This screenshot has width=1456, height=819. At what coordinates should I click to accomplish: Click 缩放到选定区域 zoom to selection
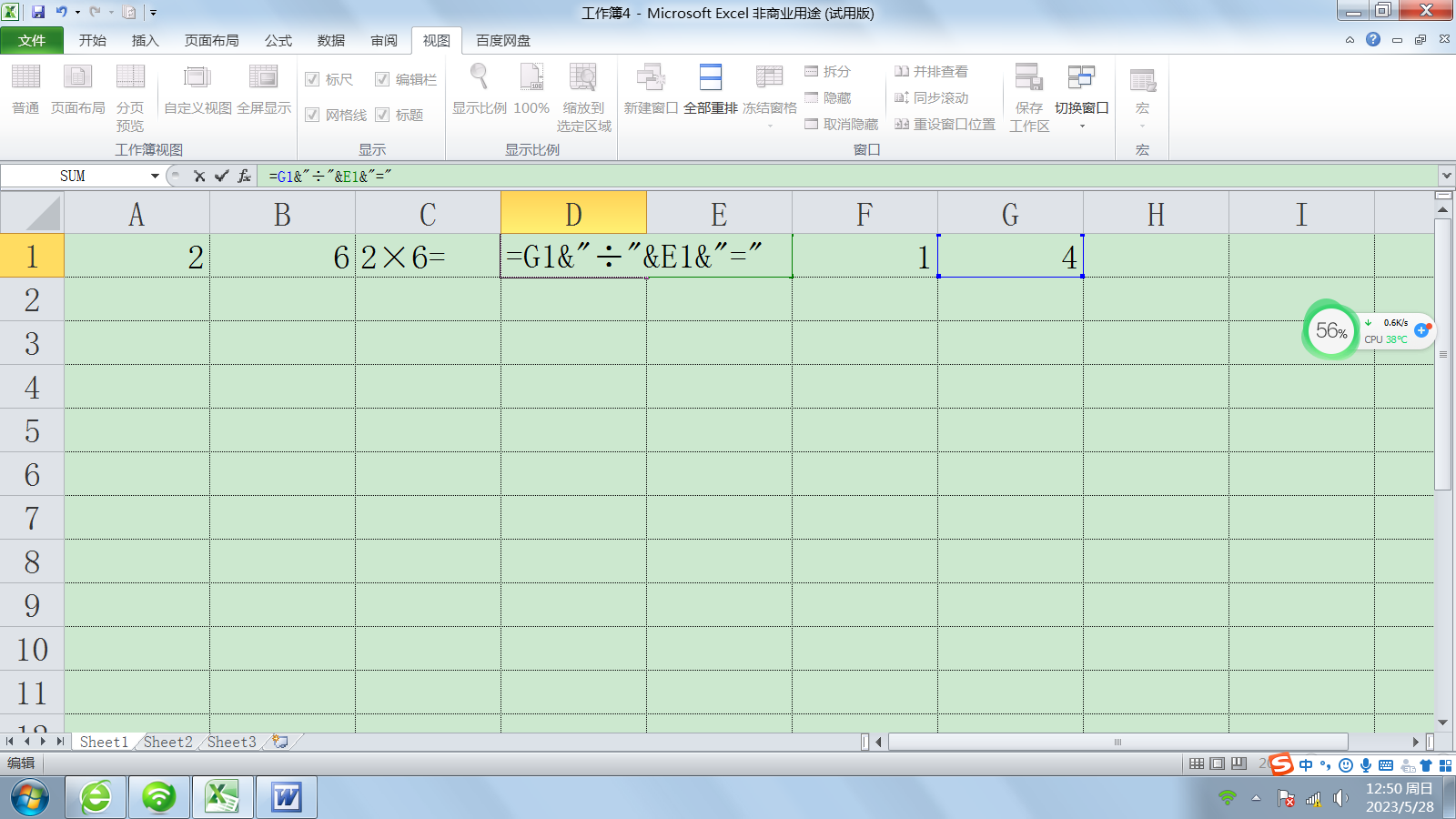click(583, 97)
